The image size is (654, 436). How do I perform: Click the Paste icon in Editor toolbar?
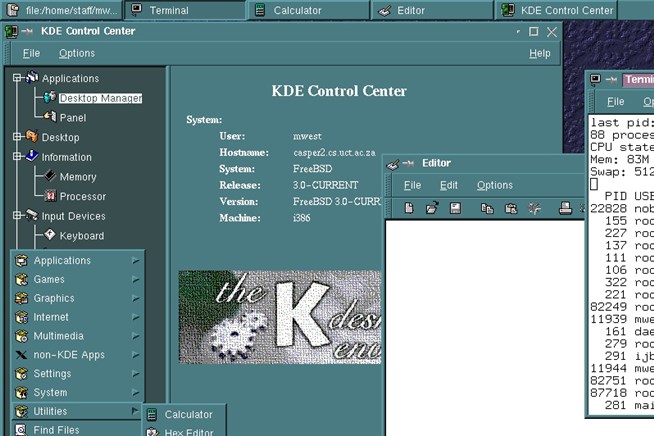[x=511, y=208]
